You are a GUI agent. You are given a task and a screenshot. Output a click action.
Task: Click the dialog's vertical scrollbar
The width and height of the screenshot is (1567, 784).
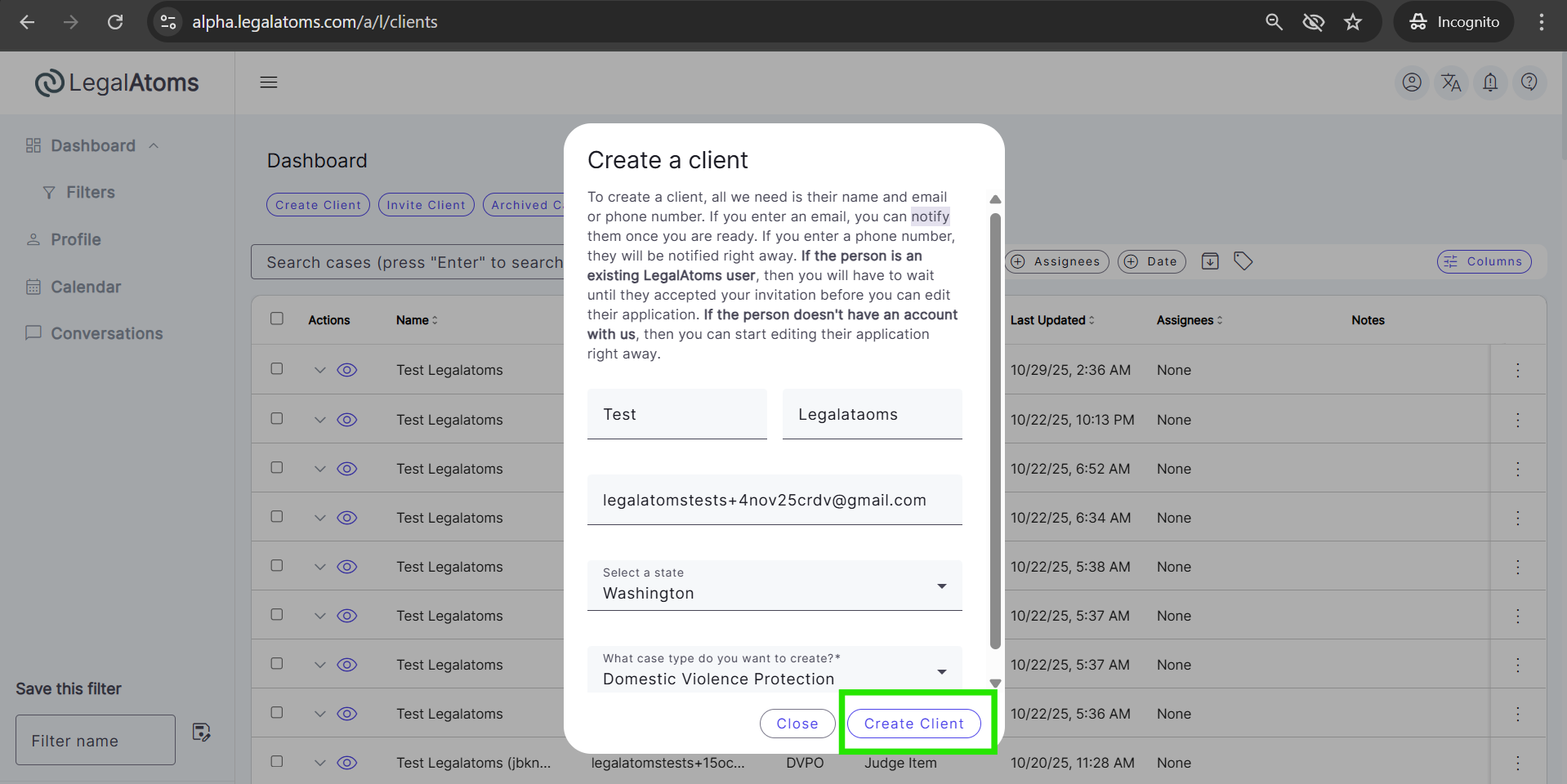[x=995, y=431]
